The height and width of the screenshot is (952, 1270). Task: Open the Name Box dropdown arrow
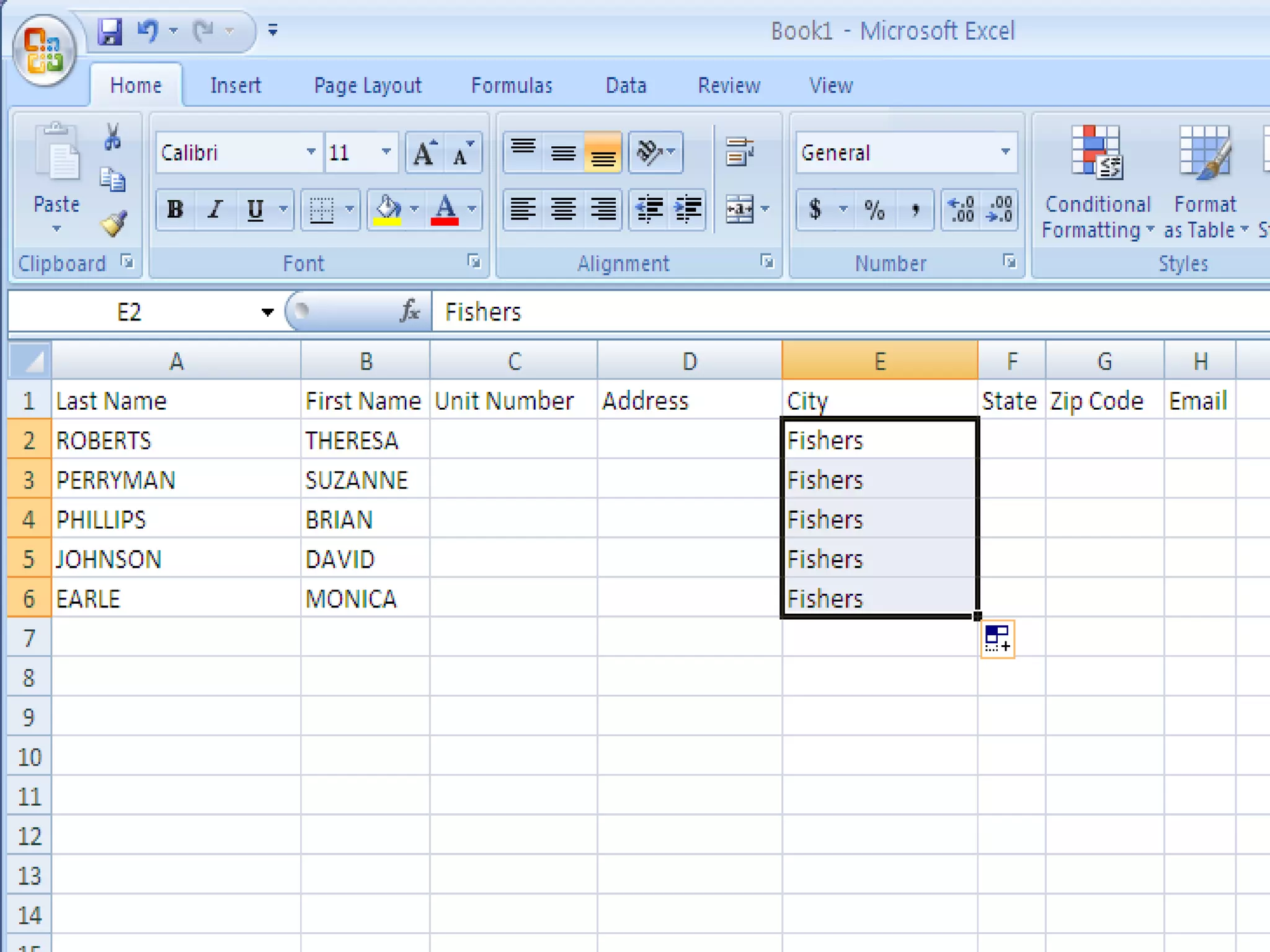point(267,312)
